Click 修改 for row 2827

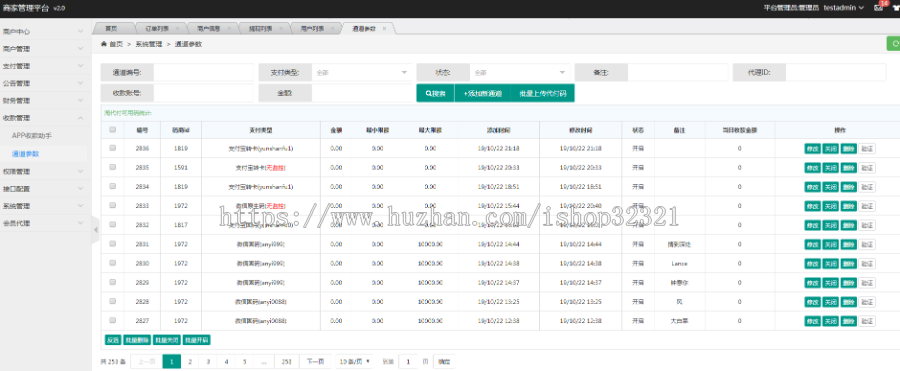(812, 321)
